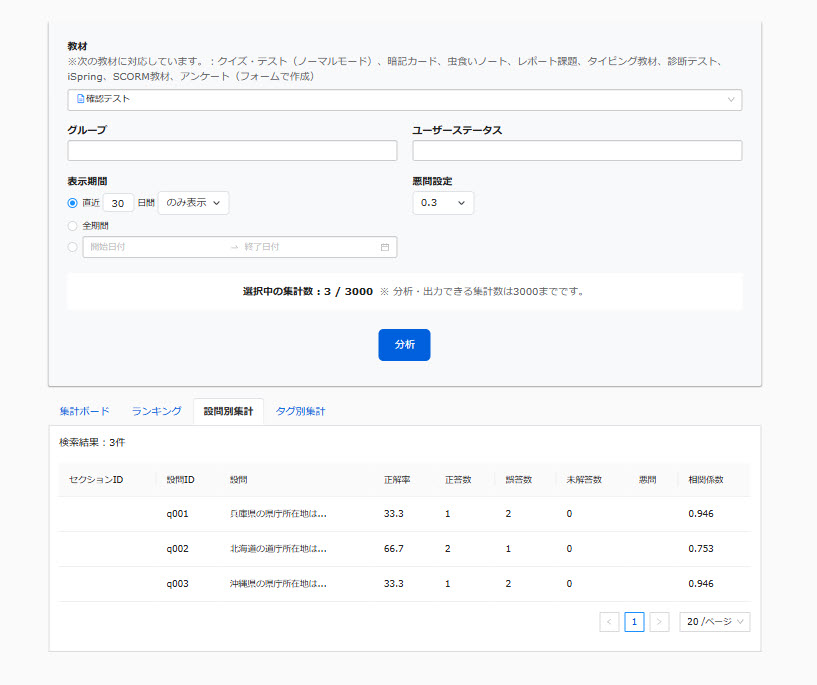
Task: Select the custom date range radio button
Action: [x=72, y=247]
